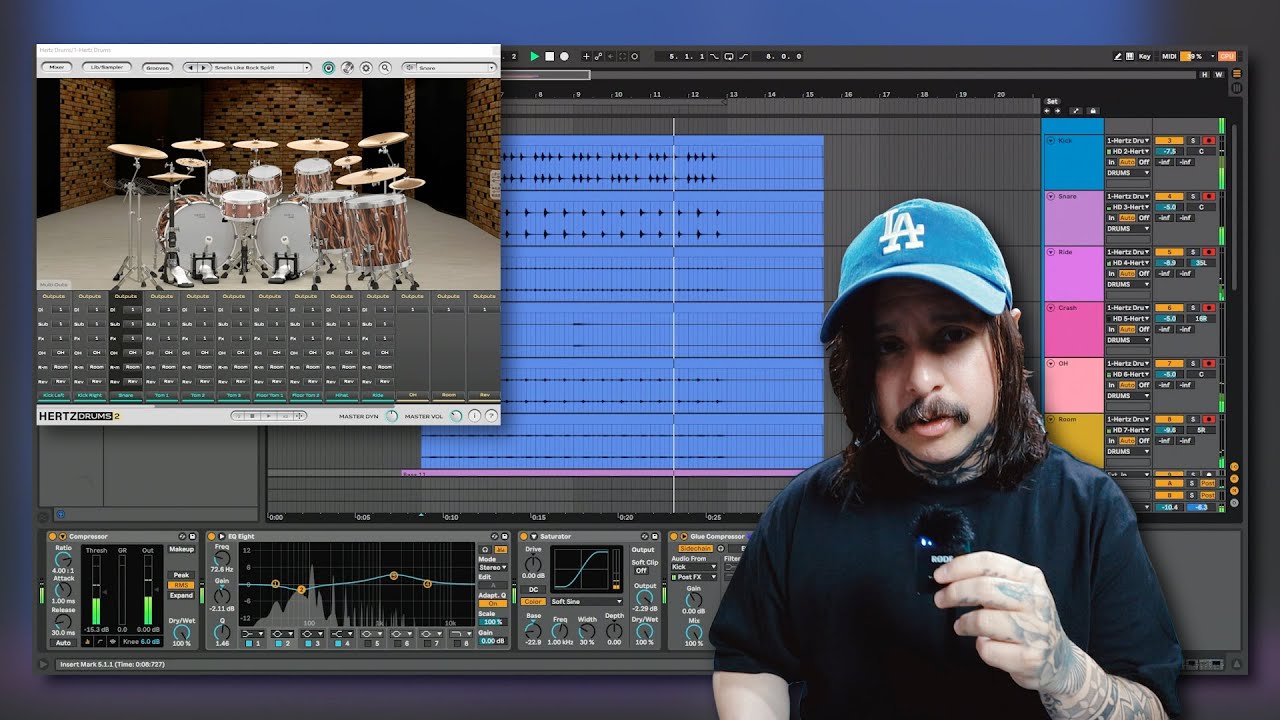Toggle EQ Eight band 3 checkbox

point(307,643)
